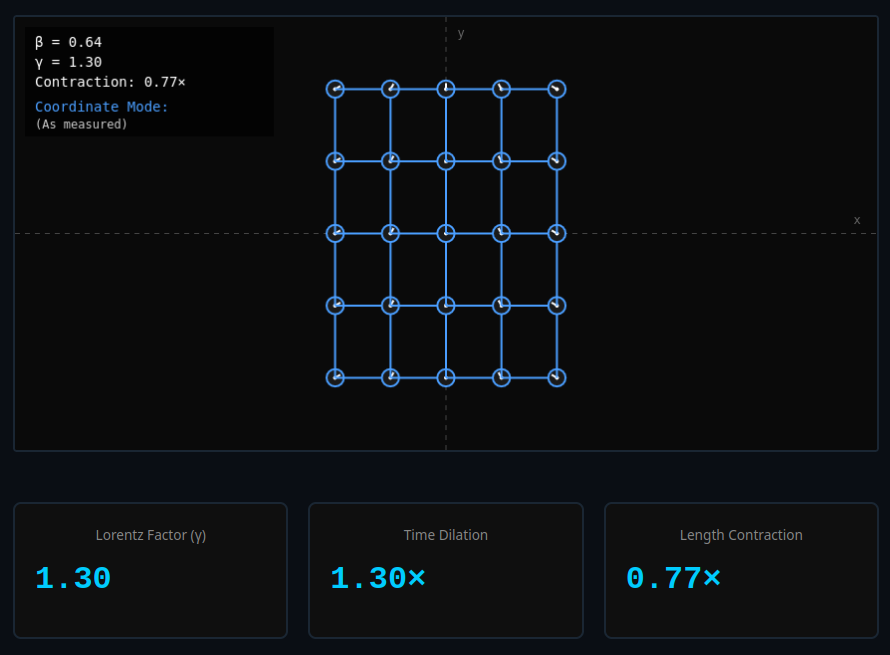Select the clock at the bottom-left corner
The height and width of the screenshot is (655, 890).
334,377
